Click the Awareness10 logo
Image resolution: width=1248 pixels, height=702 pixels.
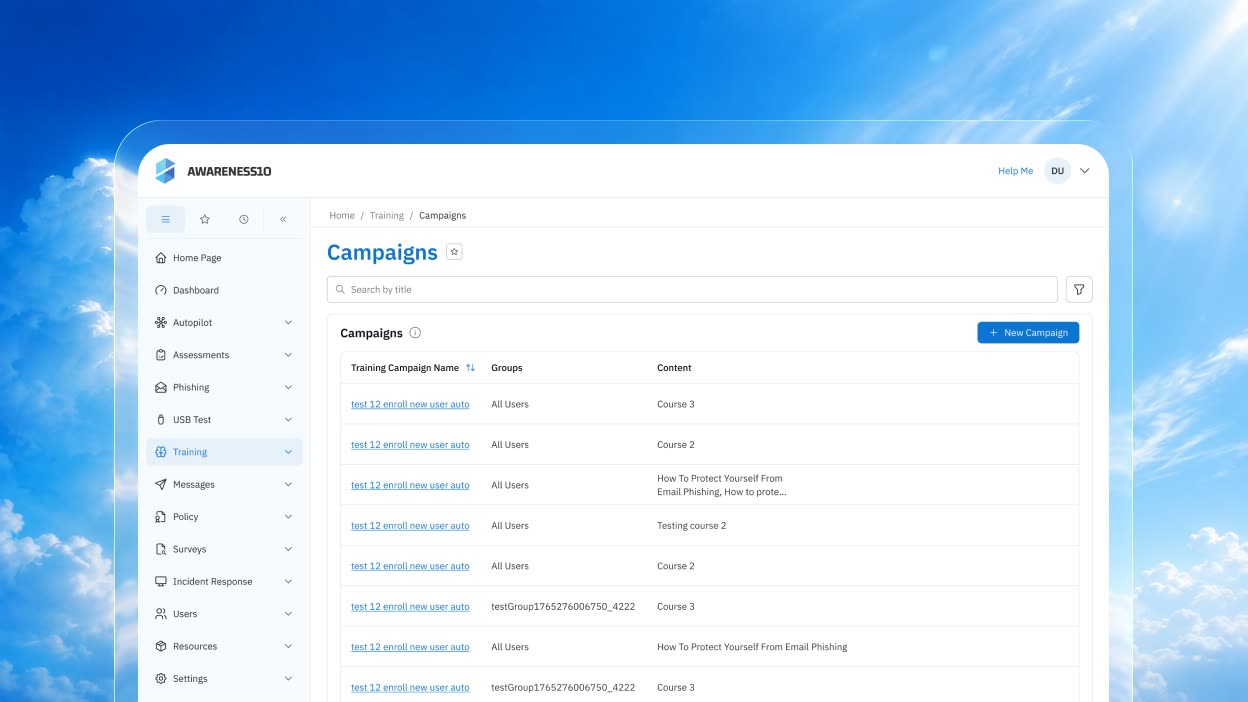[213, 171]
